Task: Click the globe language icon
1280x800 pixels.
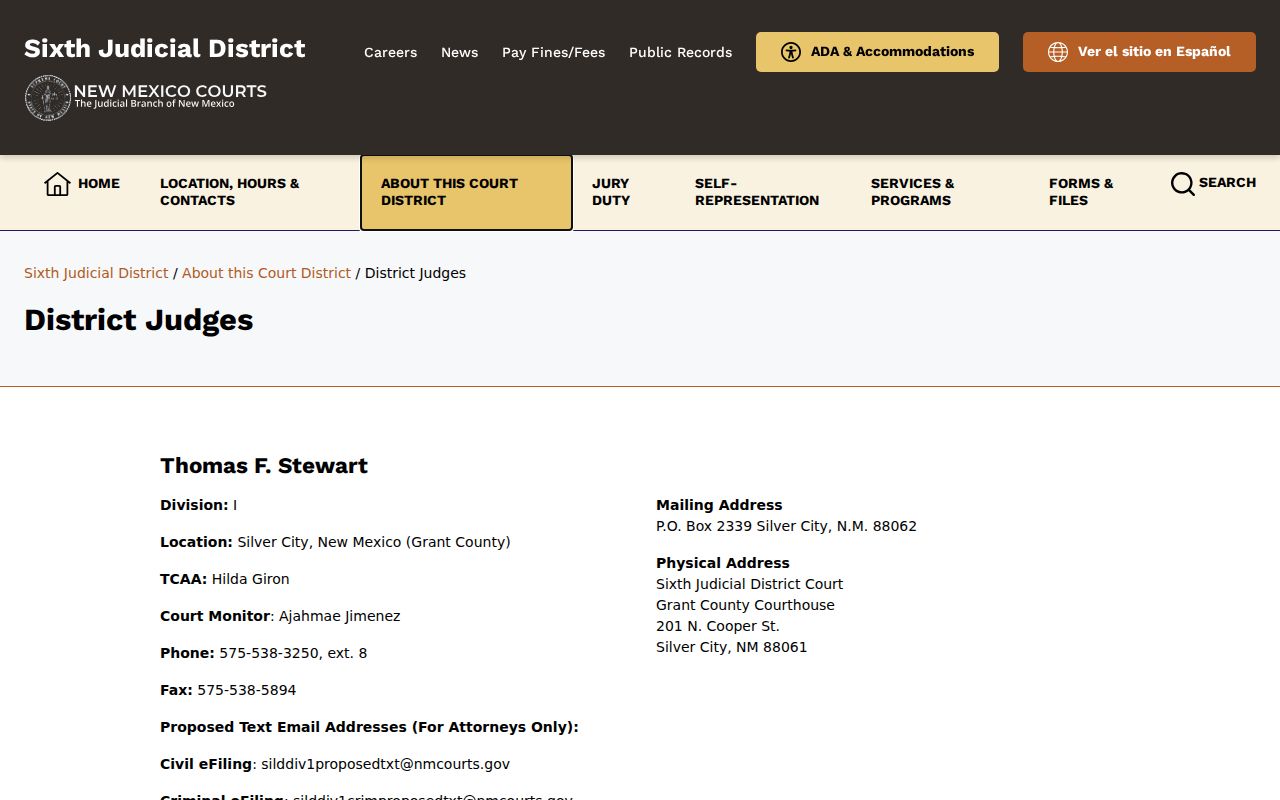Action: pos(1058,52)
